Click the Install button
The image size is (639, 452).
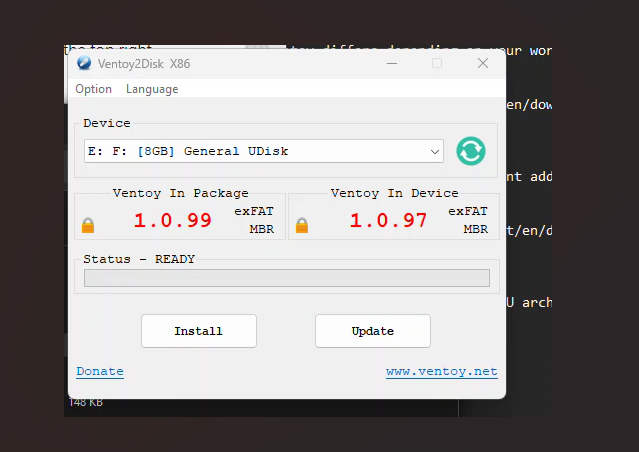(199, 331)
